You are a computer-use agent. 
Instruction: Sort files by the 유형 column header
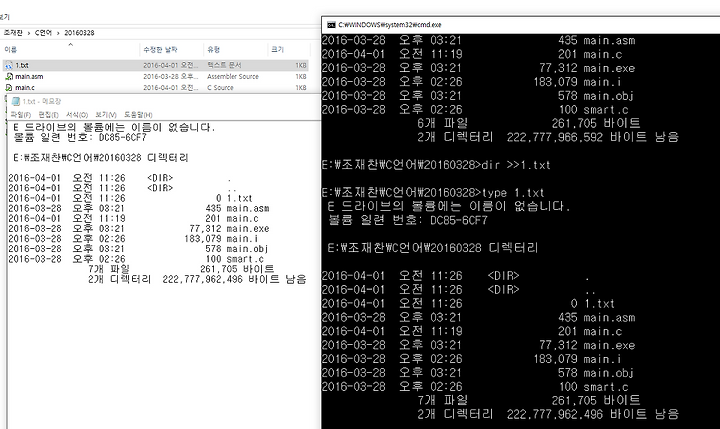[x=214, y=50]
